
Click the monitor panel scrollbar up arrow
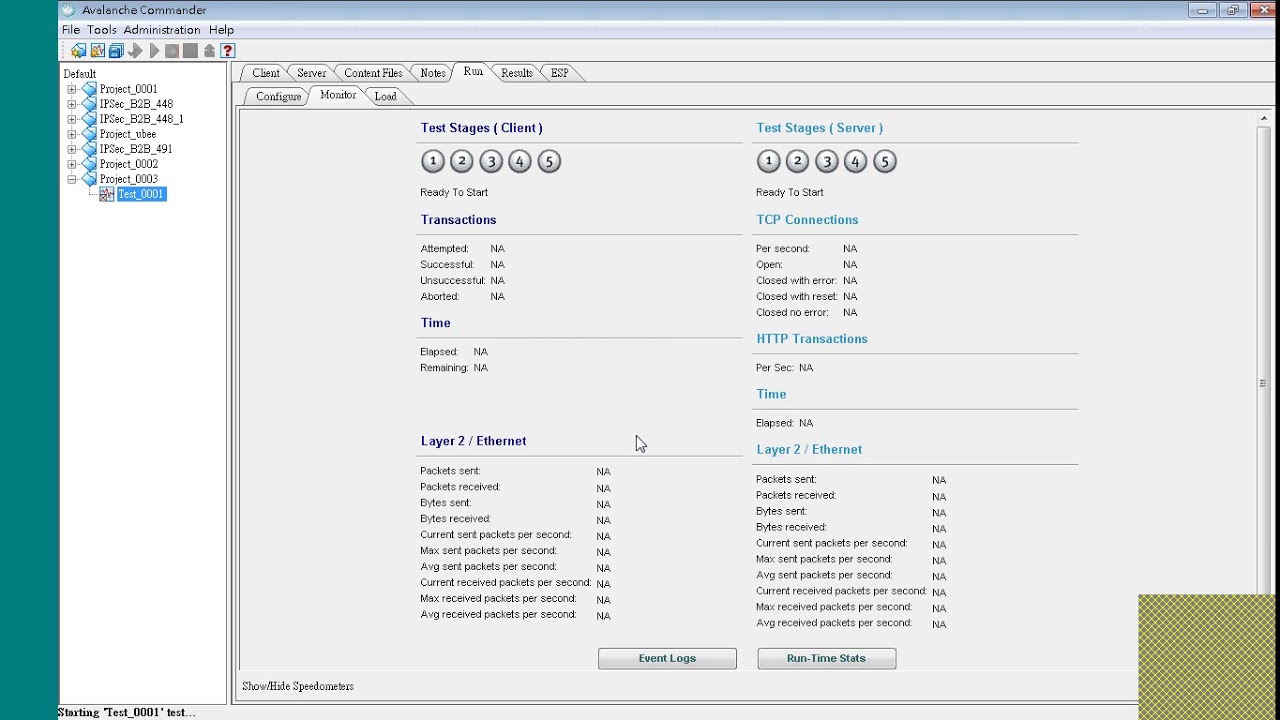[x=1264, y=119]
